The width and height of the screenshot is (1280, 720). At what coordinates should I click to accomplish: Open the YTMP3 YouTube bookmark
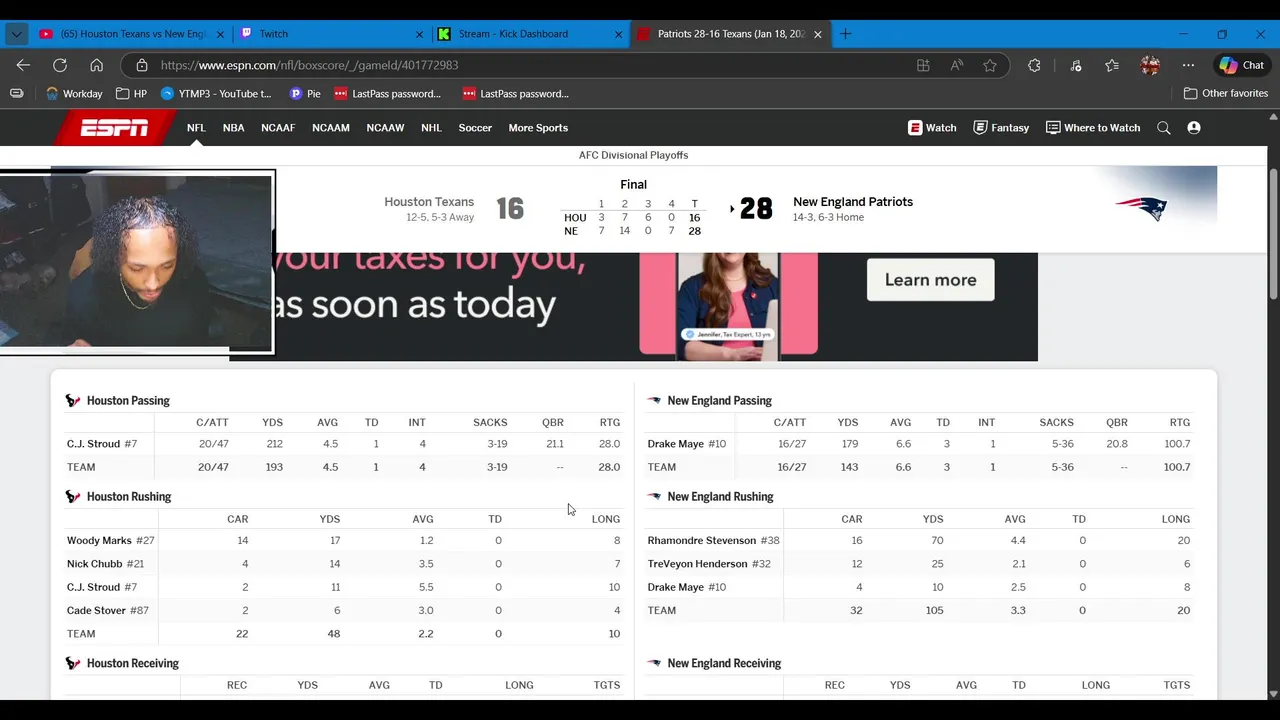pyautogui.click(x=216, y=93)
